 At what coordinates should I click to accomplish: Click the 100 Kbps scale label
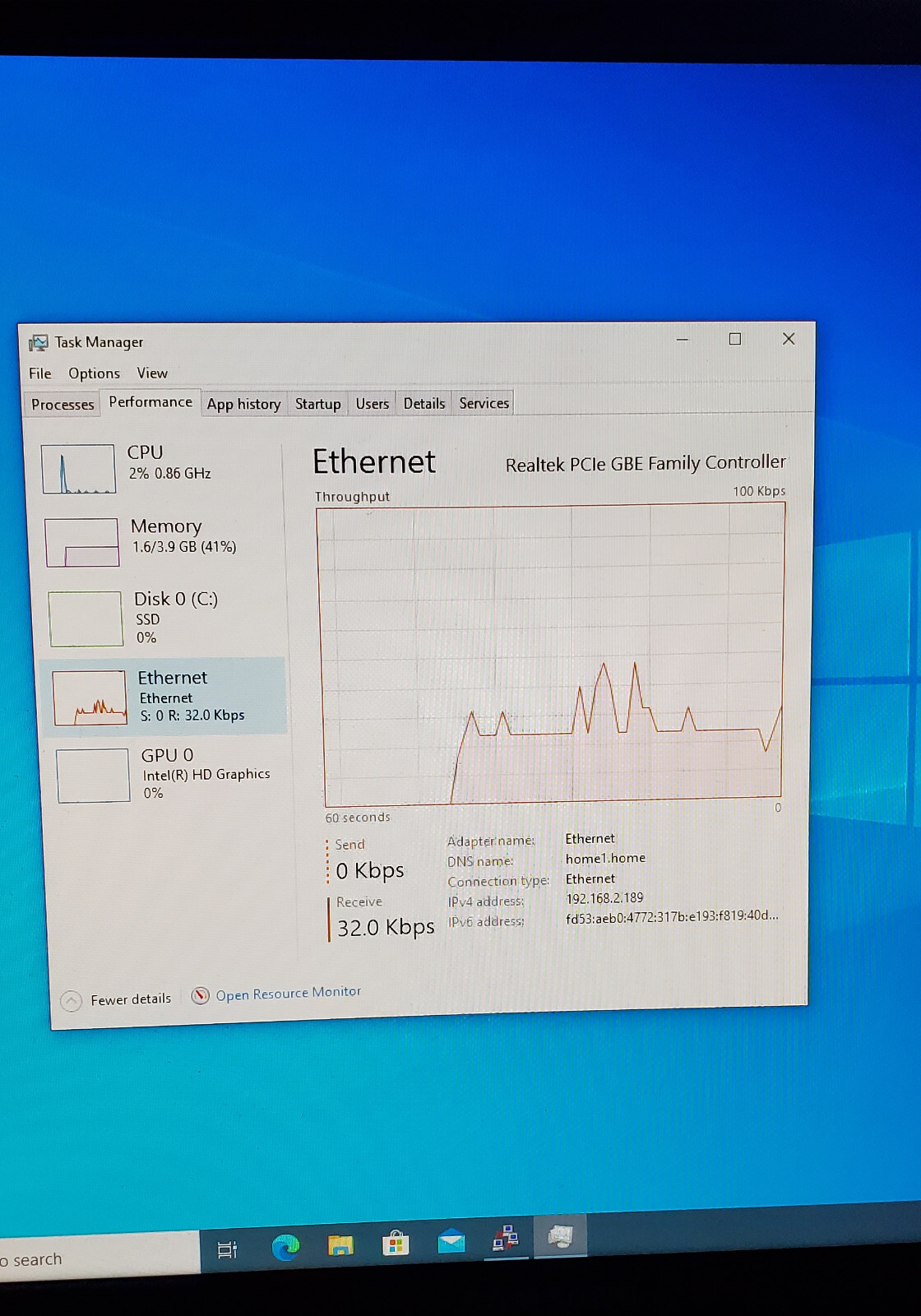pyautogui.click(x=759, y=491)
